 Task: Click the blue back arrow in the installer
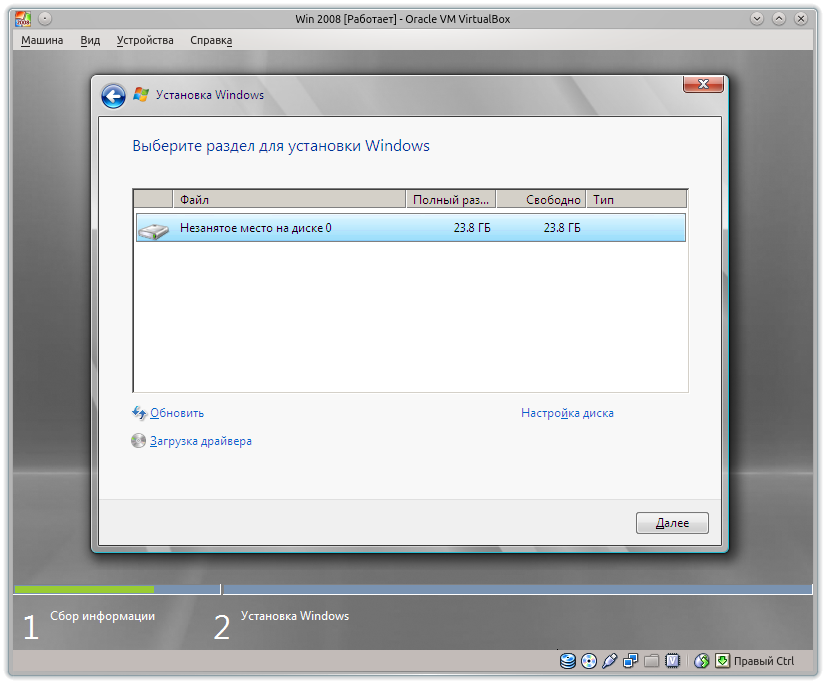point(113,95)
